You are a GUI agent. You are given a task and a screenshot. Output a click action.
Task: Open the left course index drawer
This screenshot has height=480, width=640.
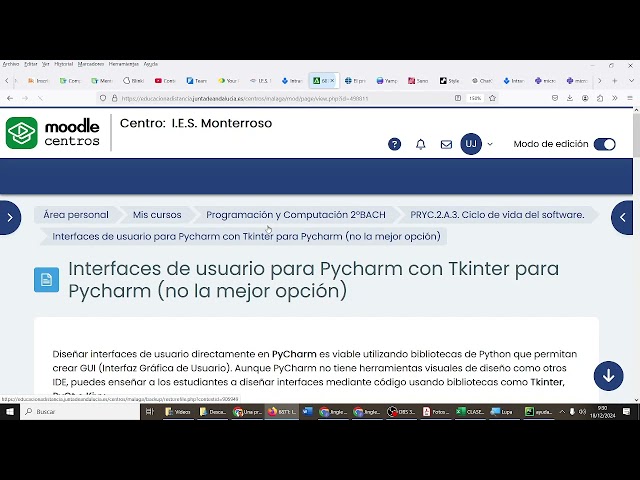pyautogui.click(x=10, y=218)
